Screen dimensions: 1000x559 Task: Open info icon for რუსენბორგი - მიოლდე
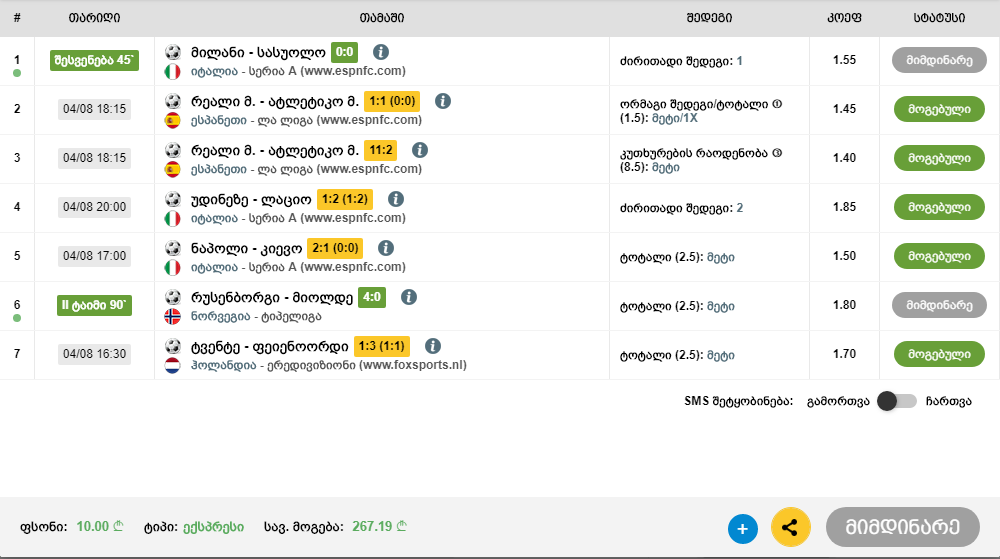point(408,297)
